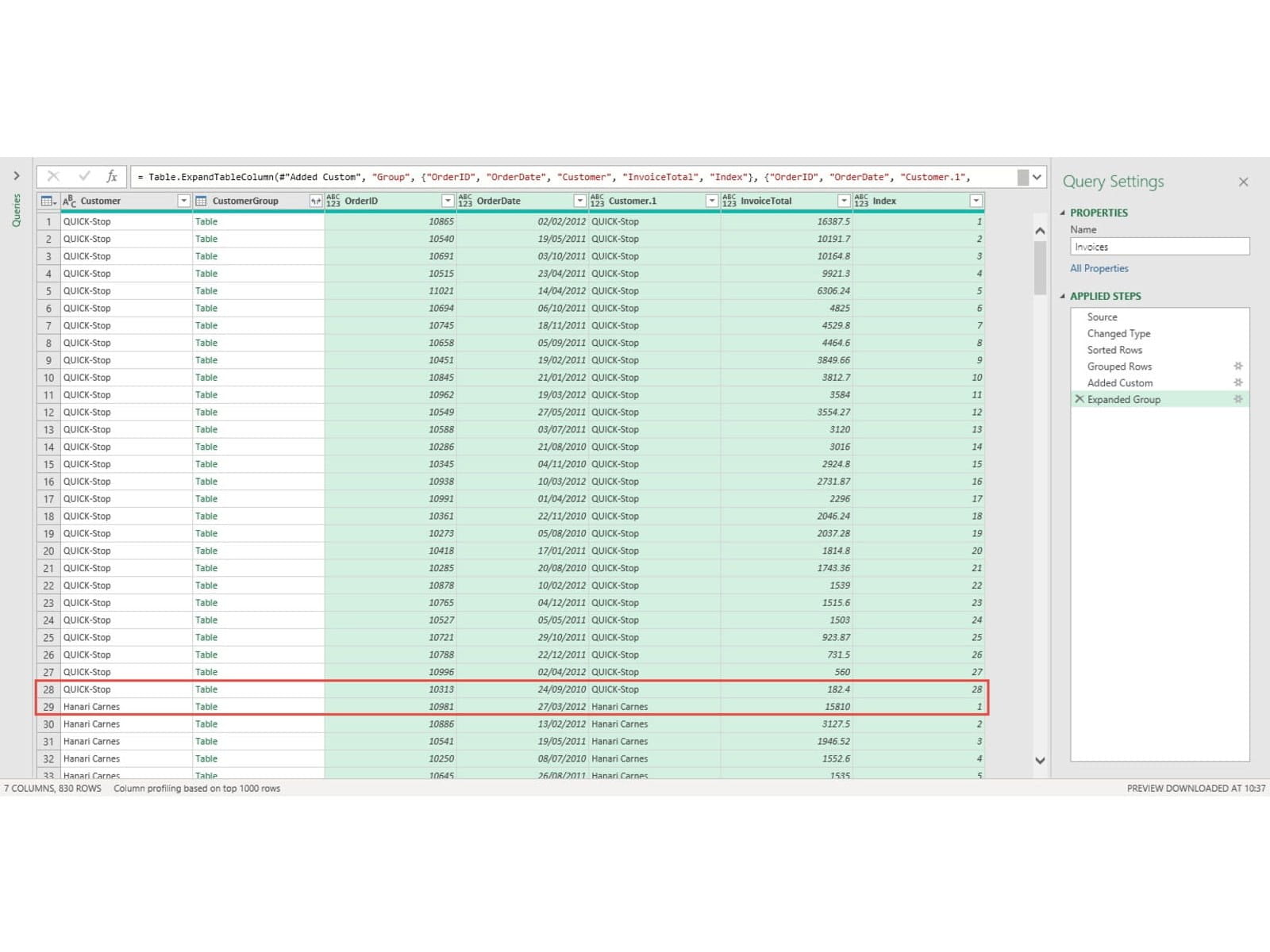This screenshot has height=952, width=1270.
Task: Select the Sorted Rows applied step
Action: (1114, 350)
